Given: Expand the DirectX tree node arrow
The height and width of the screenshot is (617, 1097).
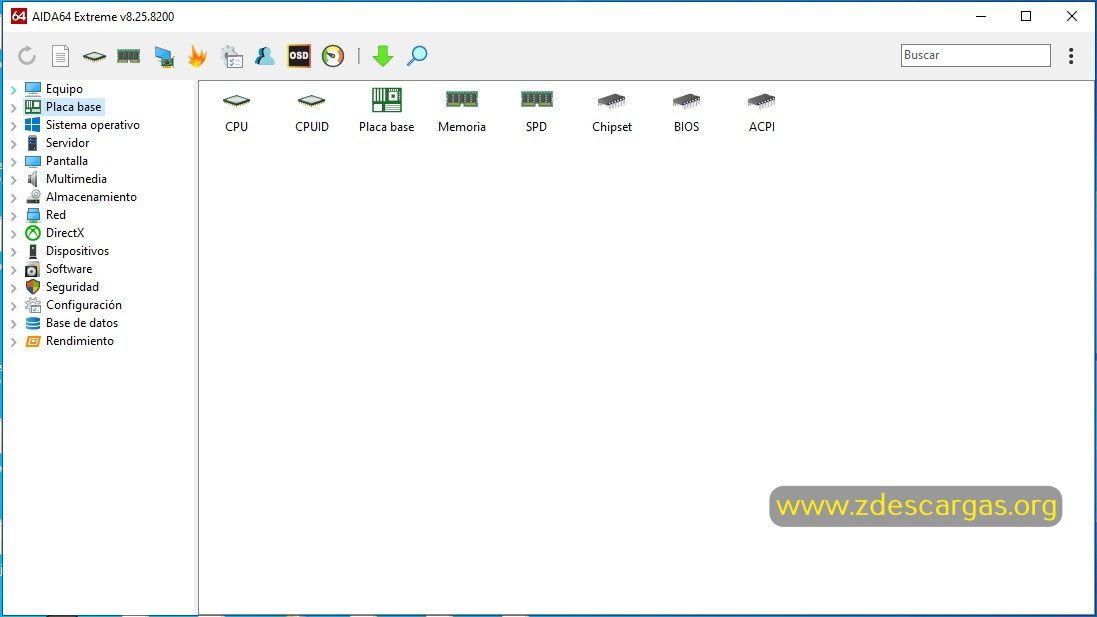Looking at the screenshot, I should click(13, 234).
